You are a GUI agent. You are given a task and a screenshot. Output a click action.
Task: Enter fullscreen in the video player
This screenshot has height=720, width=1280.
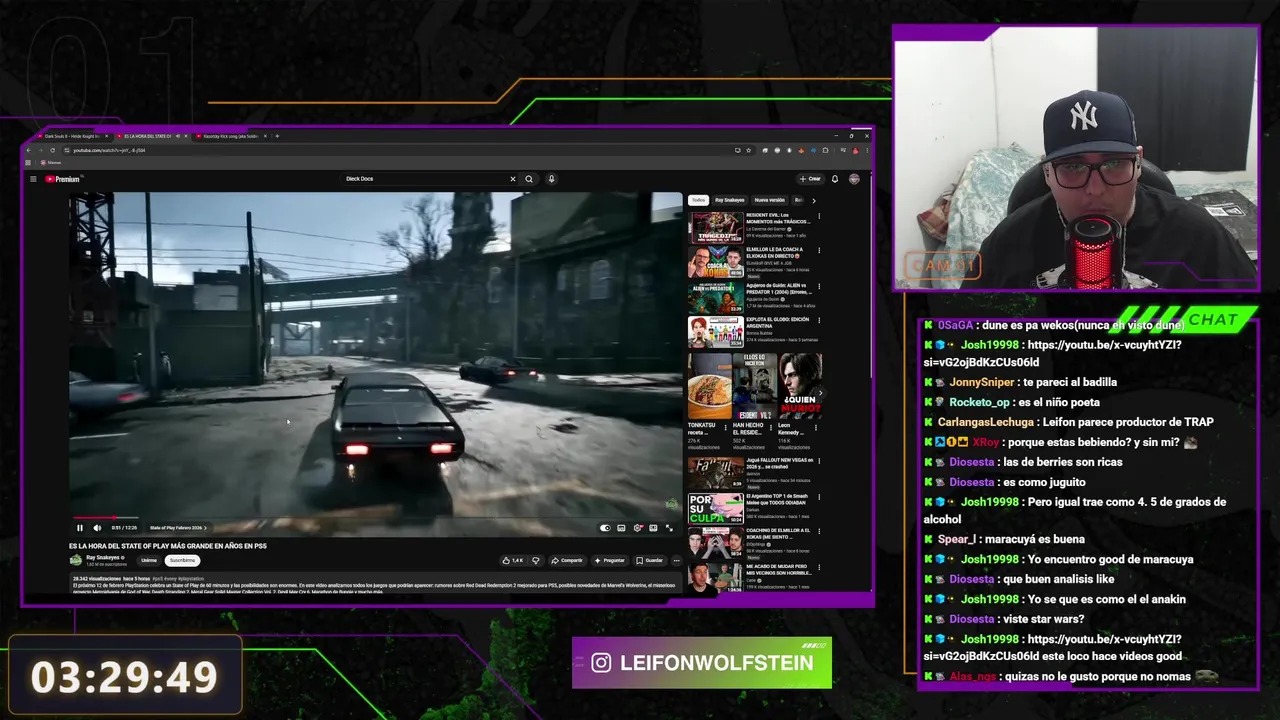click(669, 528)
